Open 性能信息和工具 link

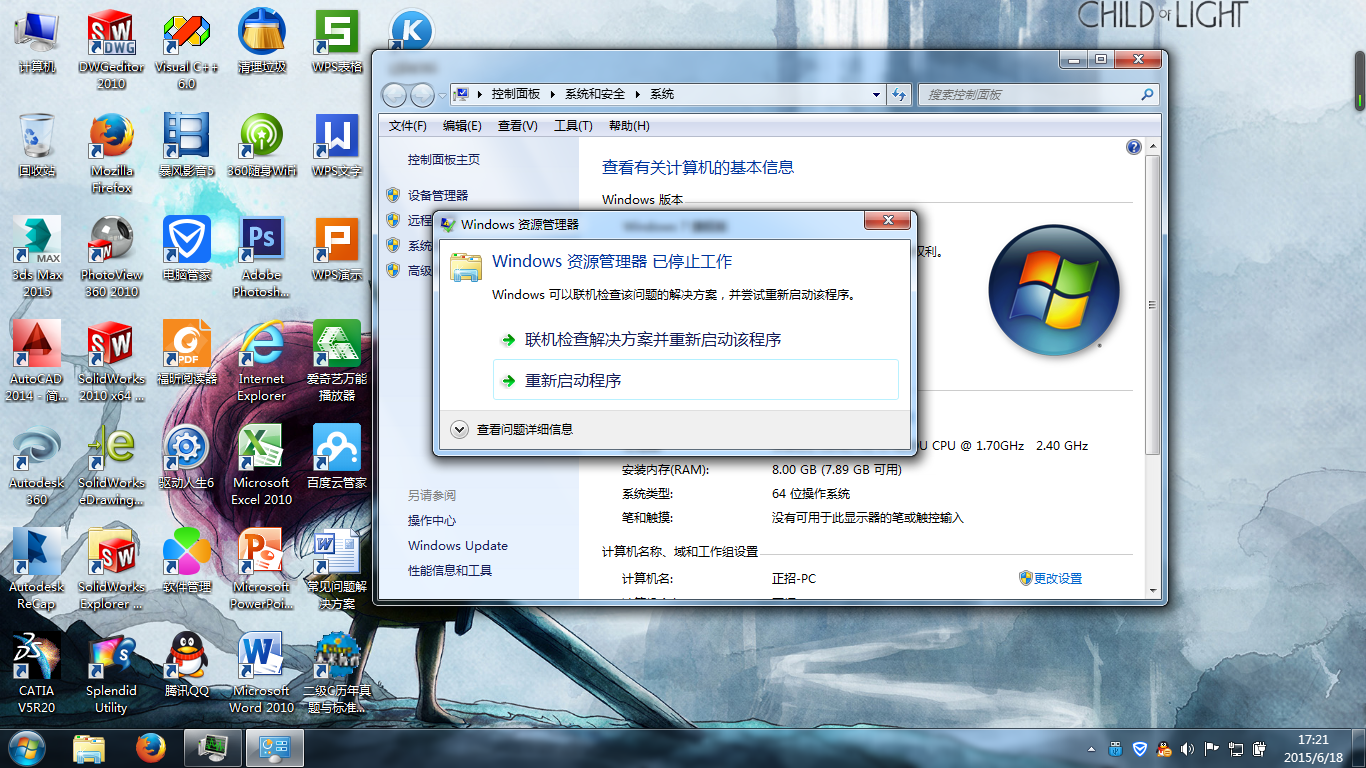tap(450, 571)
